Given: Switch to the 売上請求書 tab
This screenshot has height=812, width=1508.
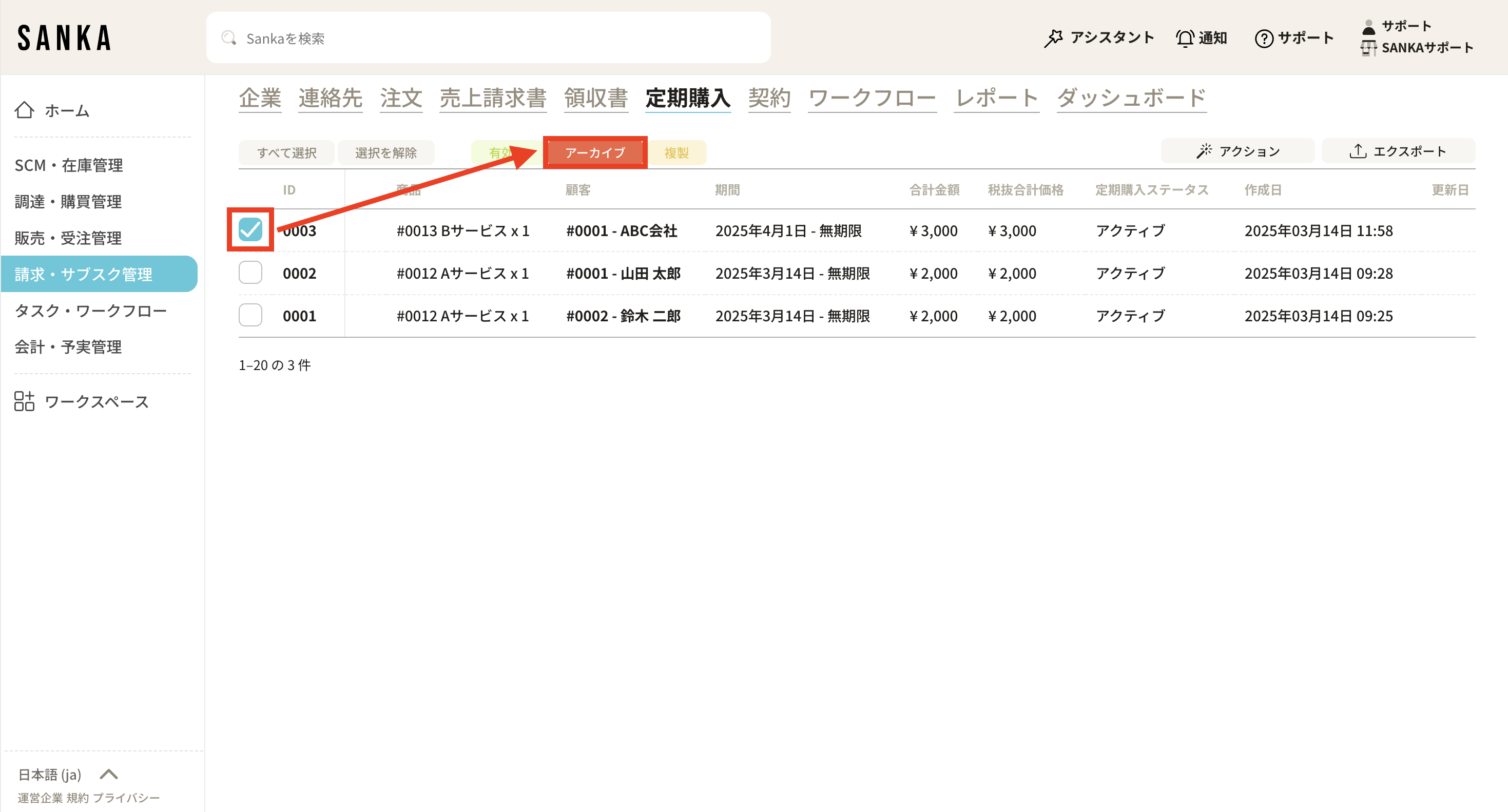Looking at the screenshot, I should pos(493,98).
